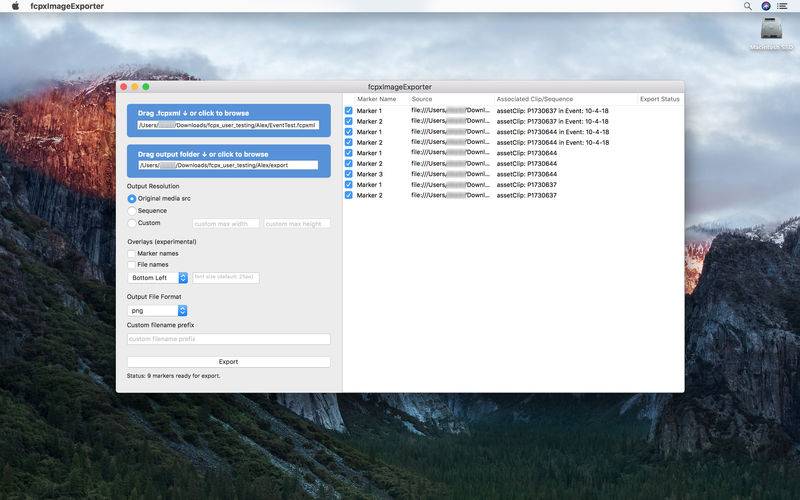Select the Macintosh SSD drive icon
Viewport: 800px width, 500px height.
tap(771, 34)
